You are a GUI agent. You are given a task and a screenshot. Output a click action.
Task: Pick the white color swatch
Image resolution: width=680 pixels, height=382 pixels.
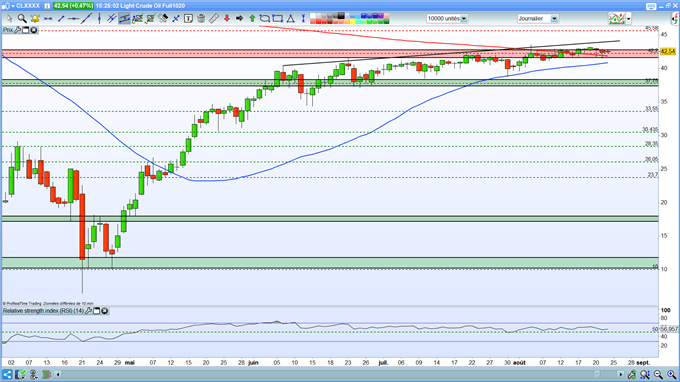click(x=313, y=16)
